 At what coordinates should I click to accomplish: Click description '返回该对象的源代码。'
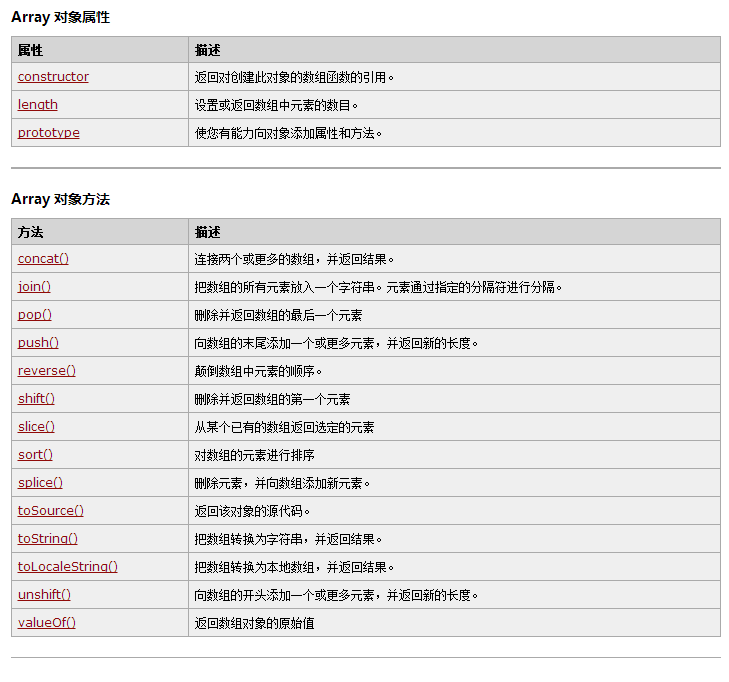coord(252,511)
